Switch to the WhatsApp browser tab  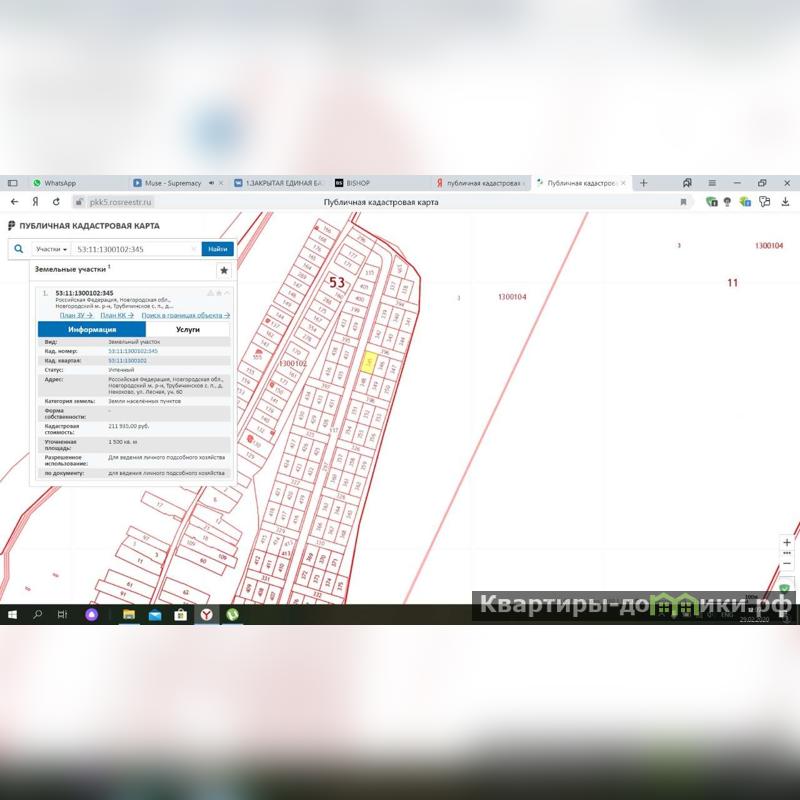point(60,183)
